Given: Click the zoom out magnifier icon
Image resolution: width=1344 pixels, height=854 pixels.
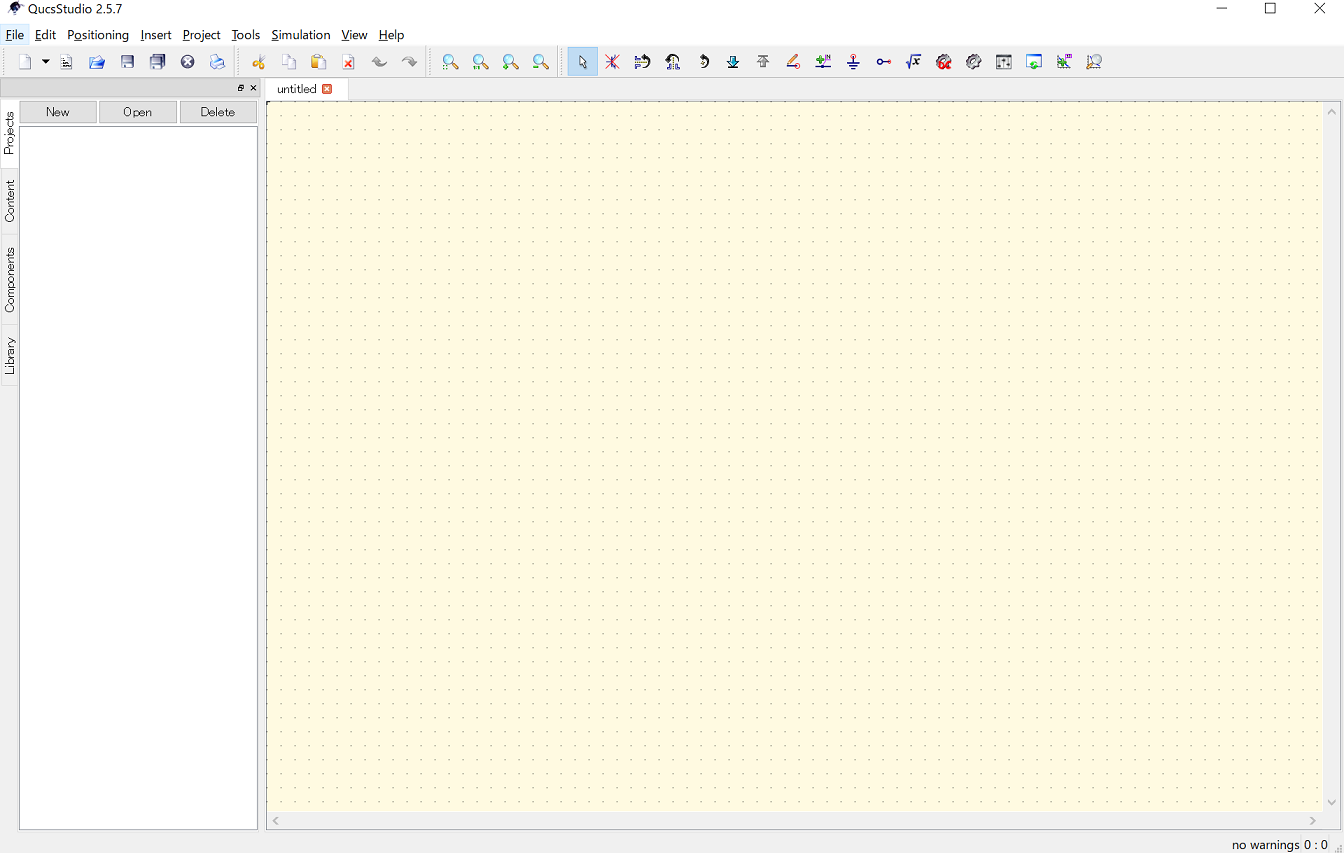Looking at the screenshot, I should [x=540, y=62].
